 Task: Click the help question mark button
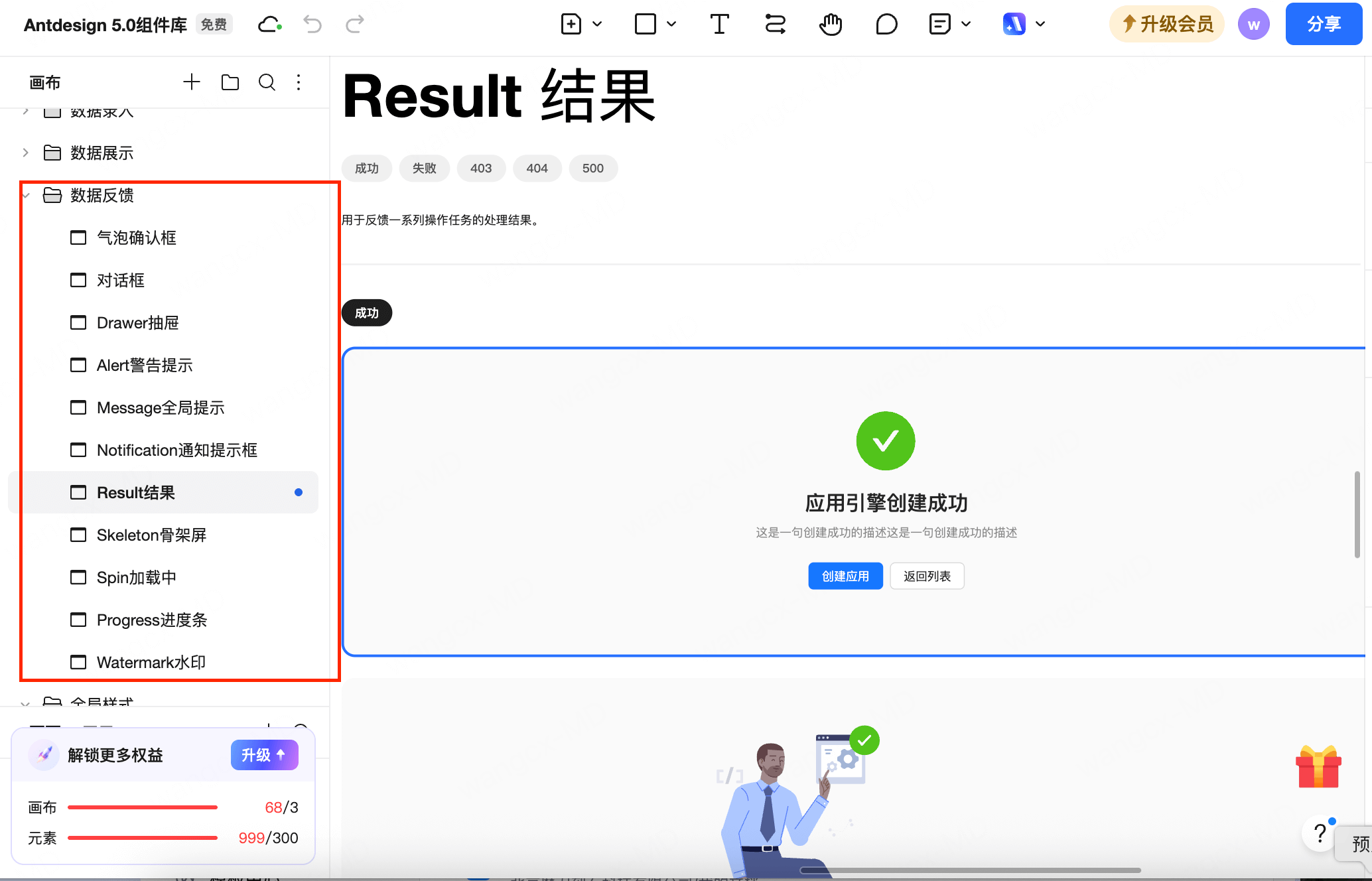pos(1319,834)
